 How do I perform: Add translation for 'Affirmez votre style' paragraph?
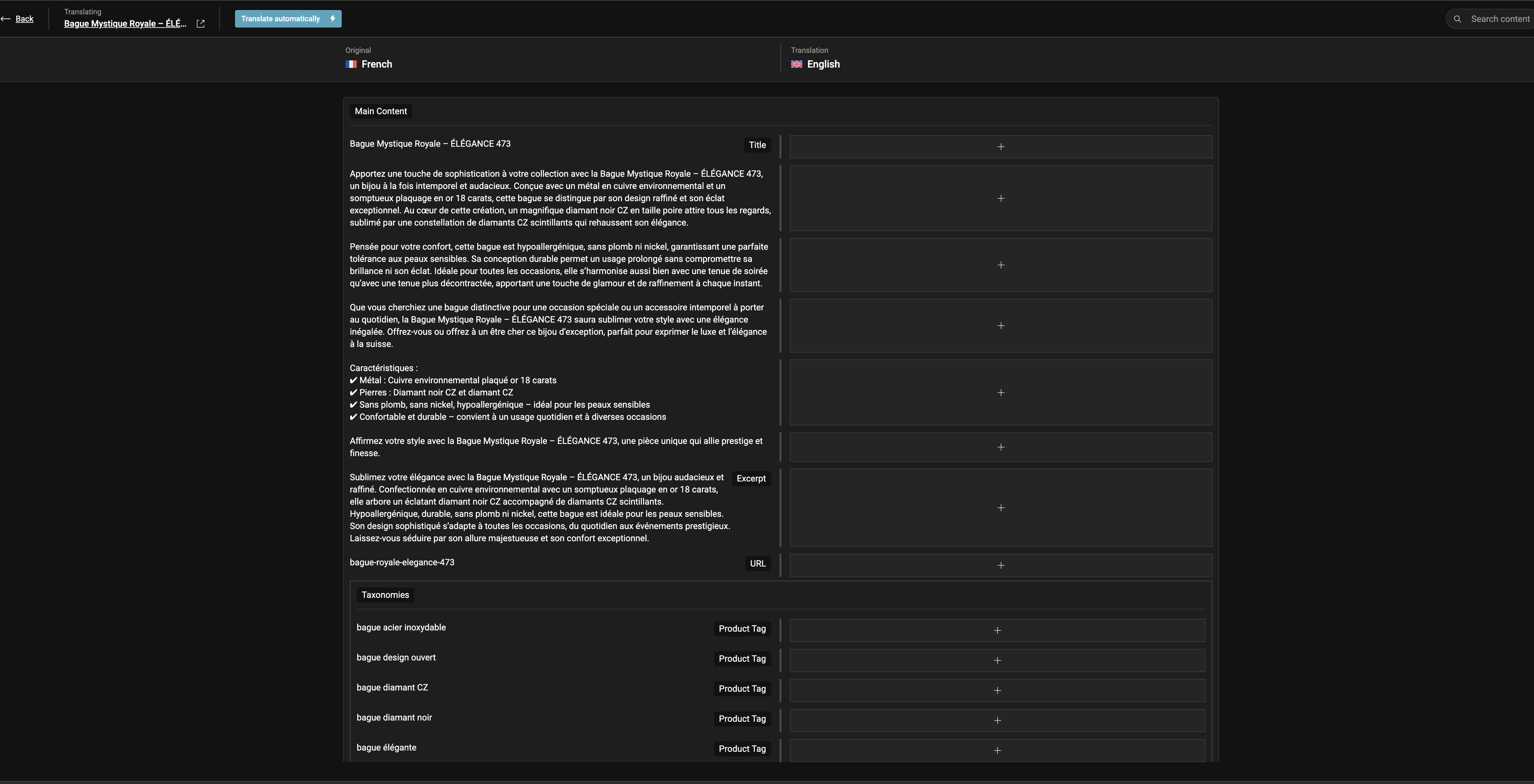coord(1000,447)
